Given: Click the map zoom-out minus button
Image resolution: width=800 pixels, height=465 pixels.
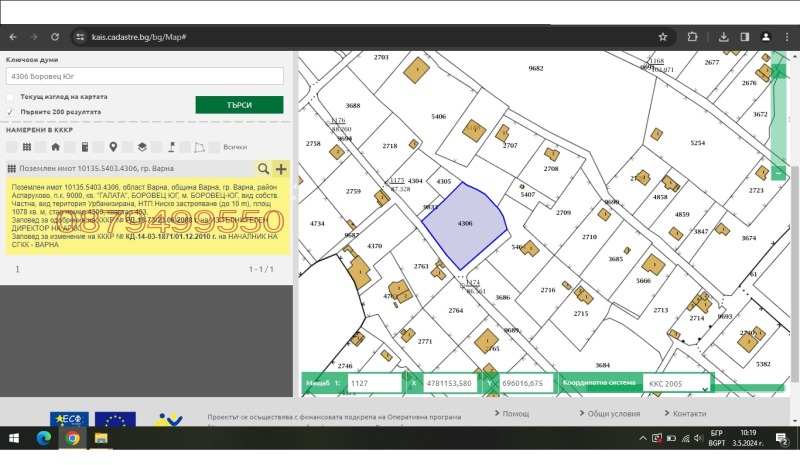Looking at the screenshot, I should 778,173.
